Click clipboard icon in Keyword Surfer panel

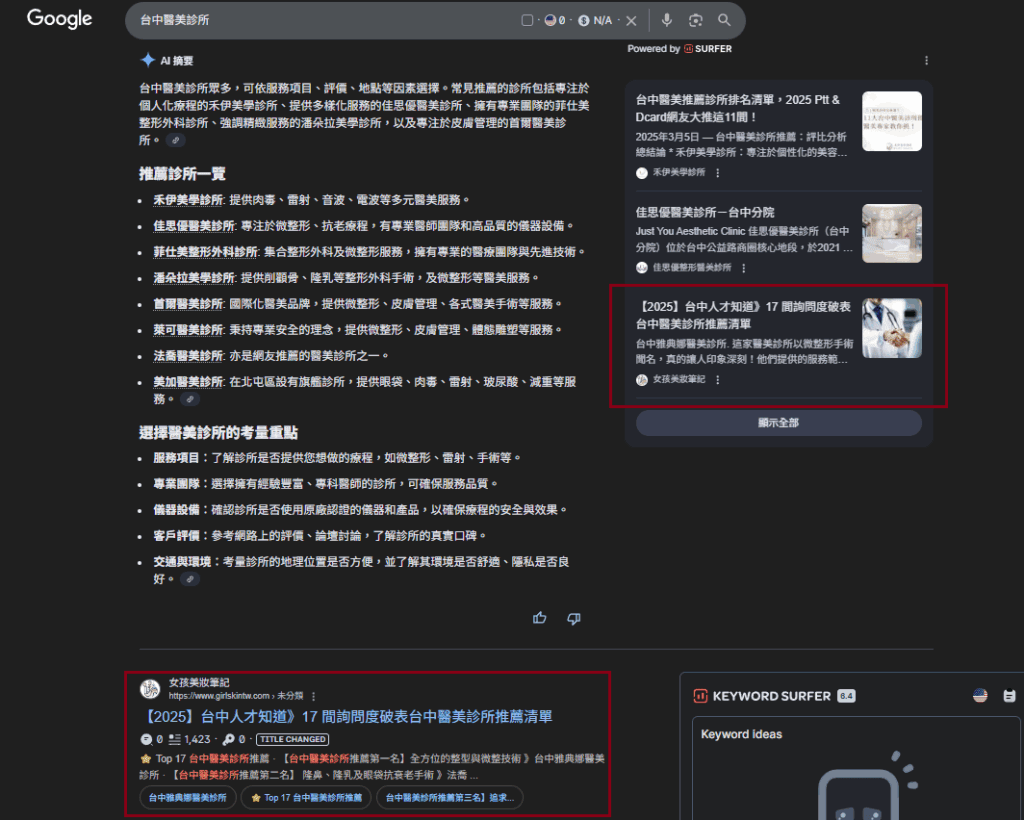coord(1009,696)
